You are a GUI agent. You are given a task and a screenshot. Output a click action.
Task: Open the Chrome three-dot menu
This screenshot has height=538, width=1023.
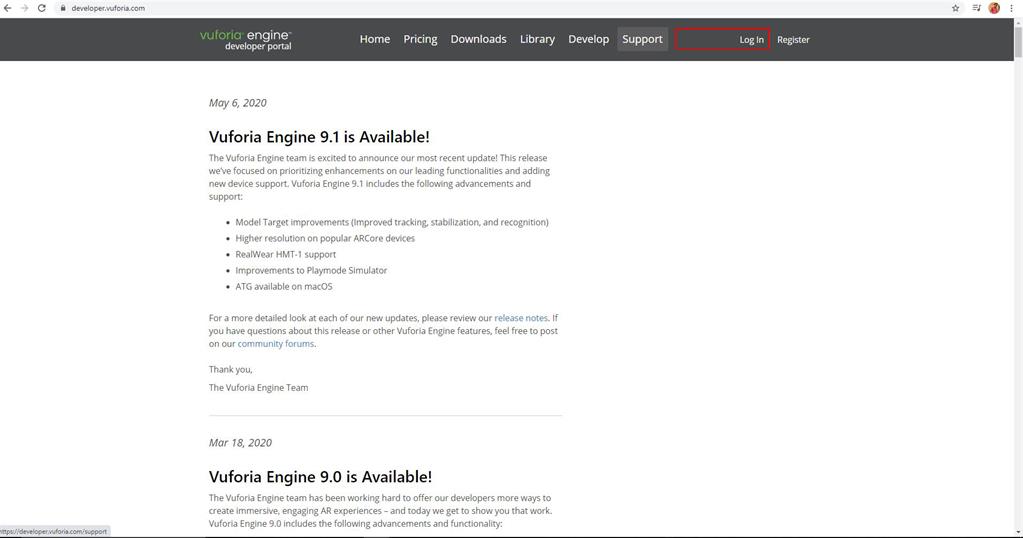1011,8
